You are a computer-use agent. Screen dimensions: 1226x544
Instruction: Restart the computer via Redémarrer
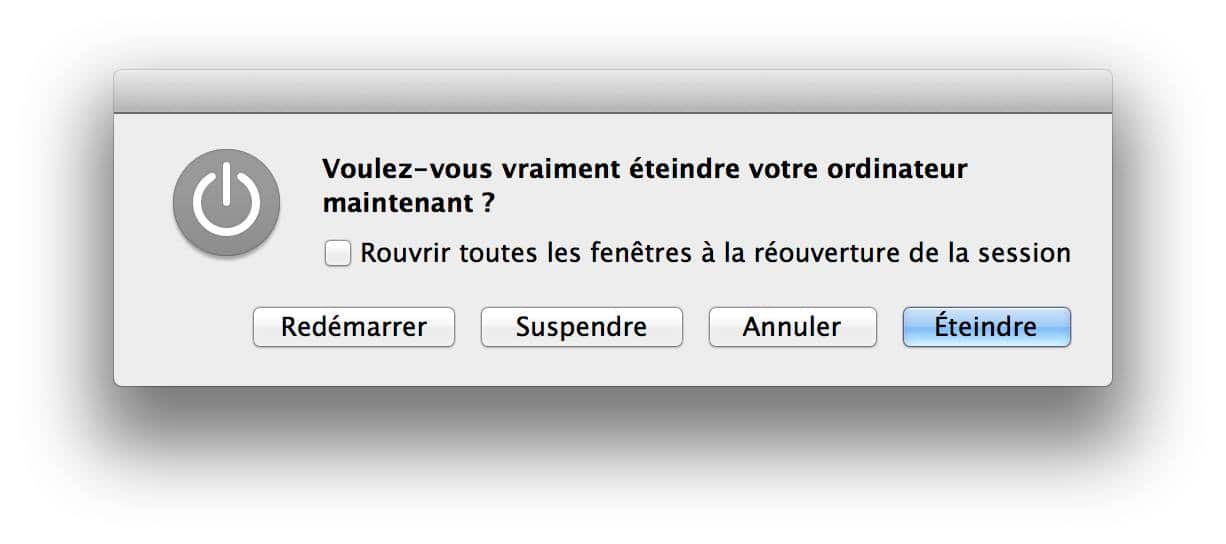pos(354,327)
